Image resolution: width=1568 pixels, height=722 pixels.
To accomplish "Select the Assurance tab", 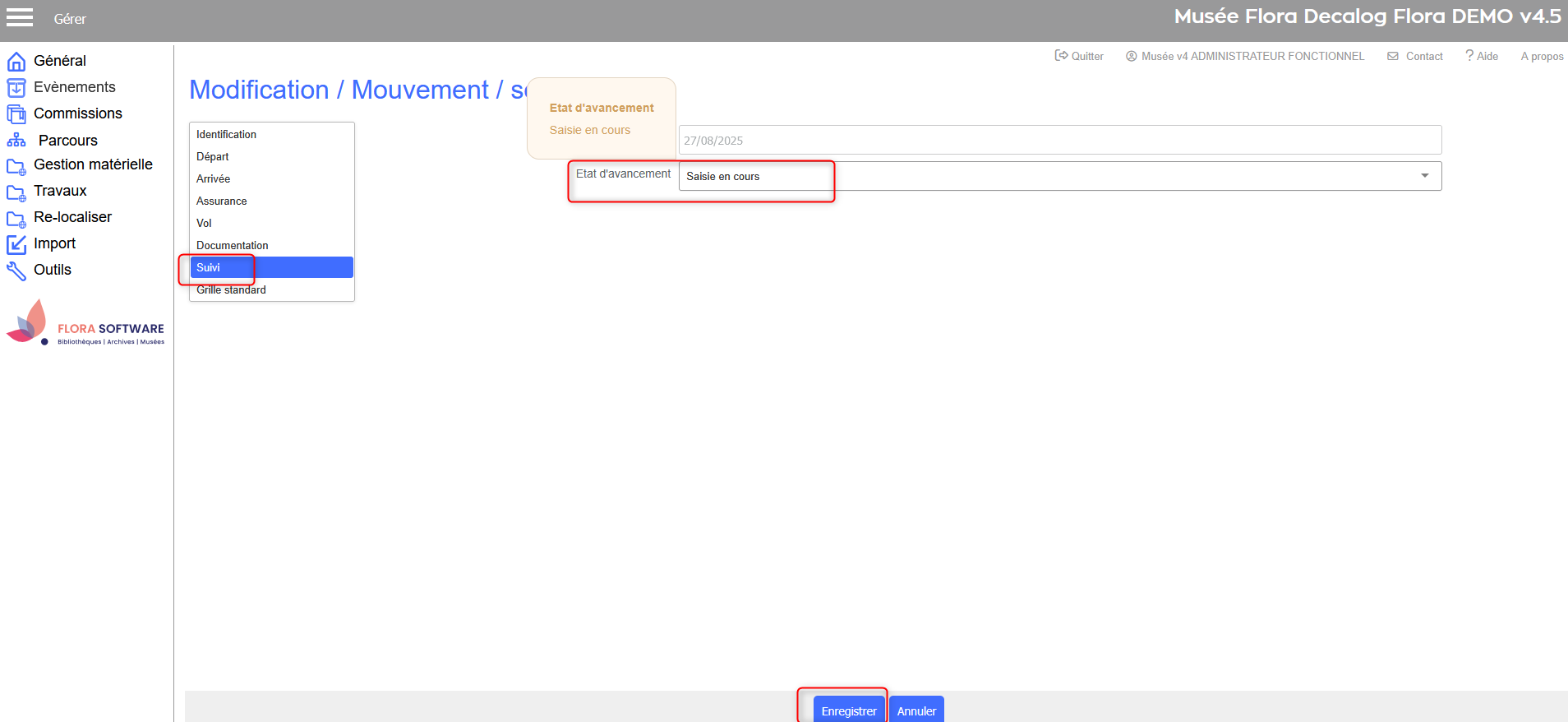I will pos(272,201).
